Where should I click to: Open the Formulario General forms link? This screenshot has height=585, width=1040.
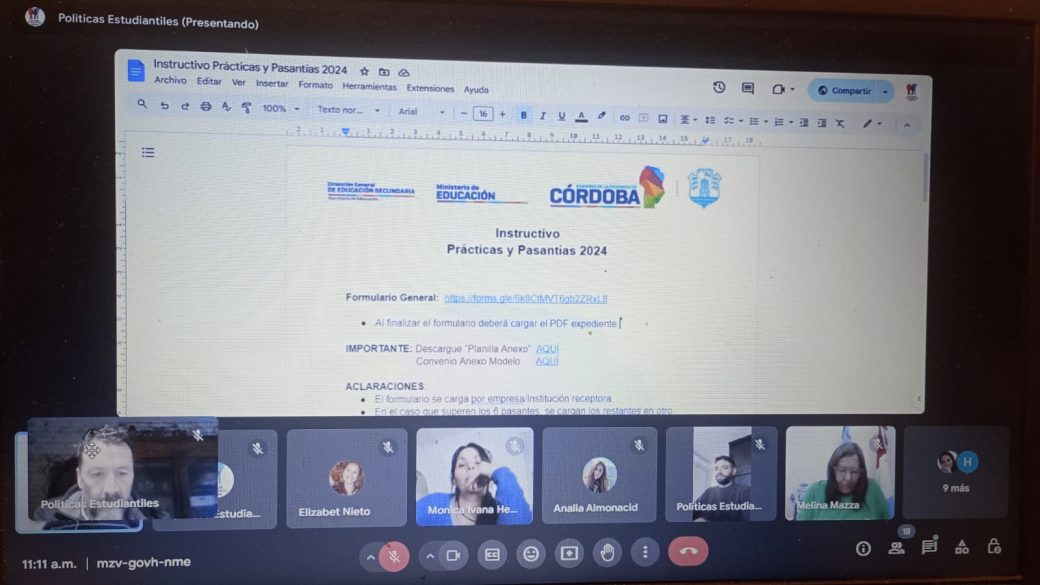click(525, 298)
